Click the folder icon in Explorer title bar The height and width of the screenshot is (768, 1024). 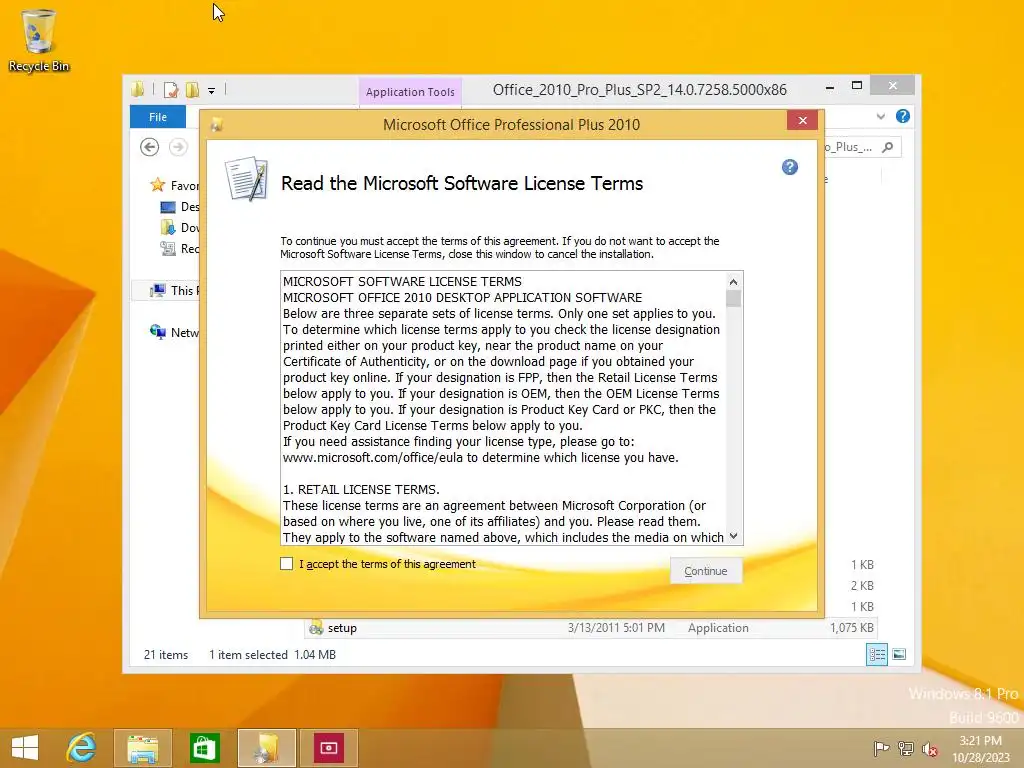pyautogui.click(x=137, y=89)
